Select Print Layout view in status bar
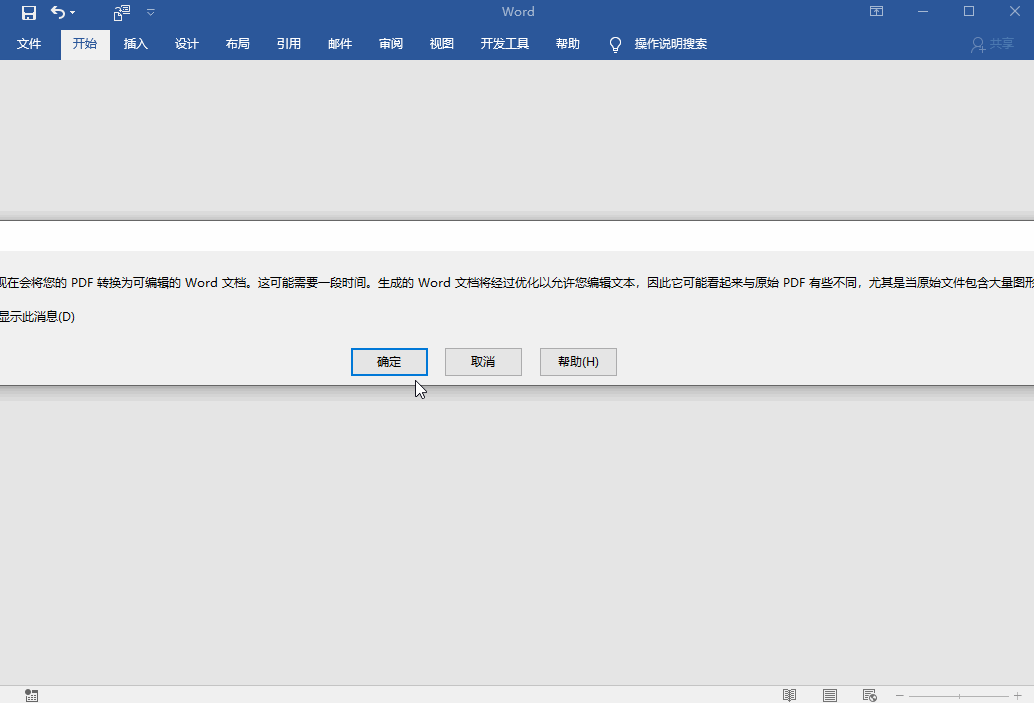The width and height of the screenshot is (1034, 703). click(x=829, y=695)
